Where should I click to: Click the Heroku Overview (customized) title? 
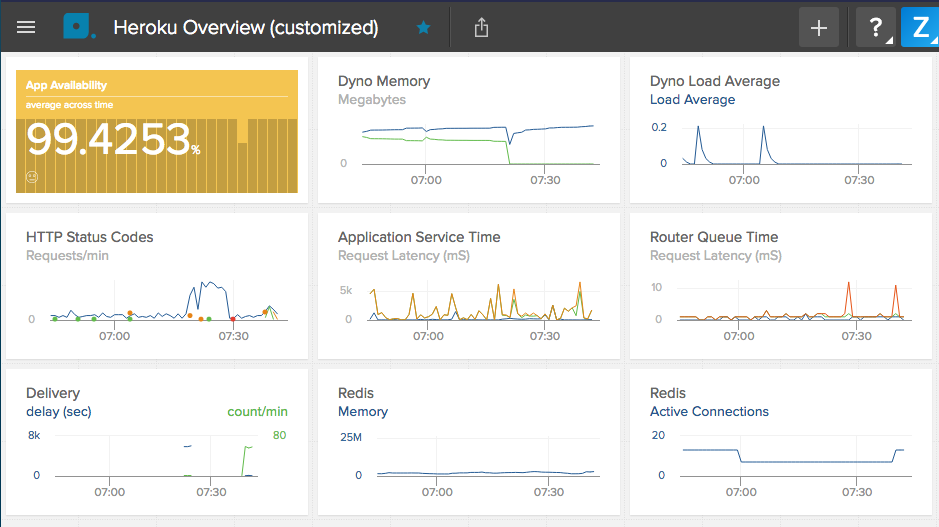(246, 28)
